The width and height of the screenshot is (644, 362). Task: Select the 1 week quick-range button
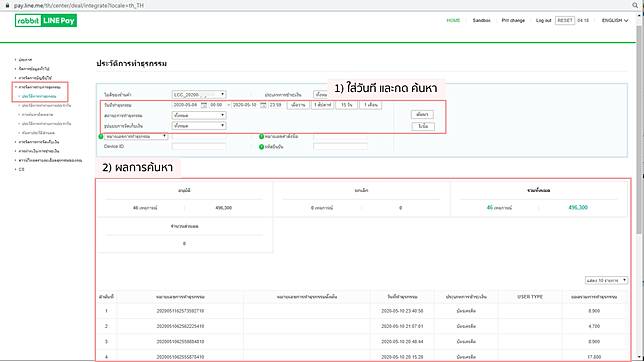[x=322, y=105]
